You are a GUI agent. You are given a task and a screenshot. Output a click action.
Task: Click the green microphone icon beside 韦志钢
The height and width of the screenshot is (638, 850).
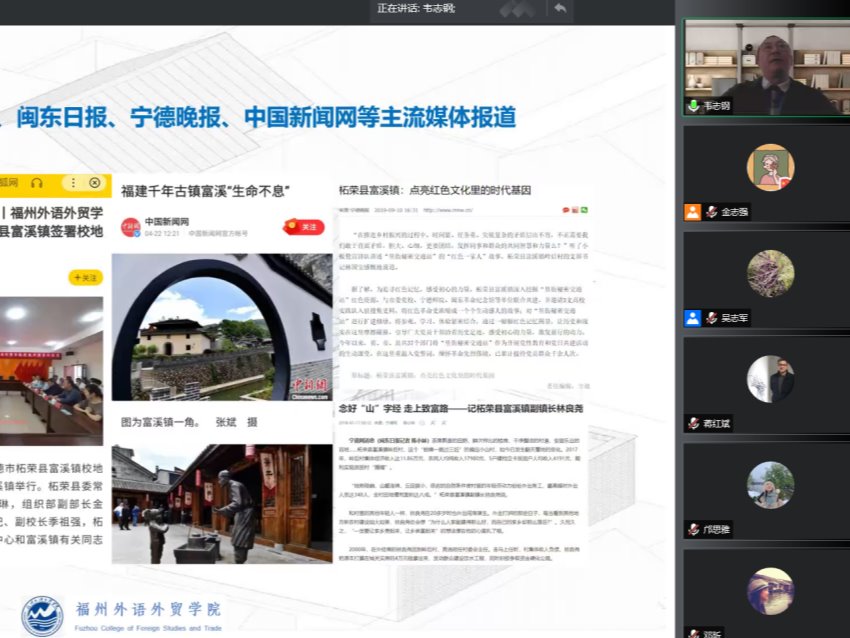692,105
